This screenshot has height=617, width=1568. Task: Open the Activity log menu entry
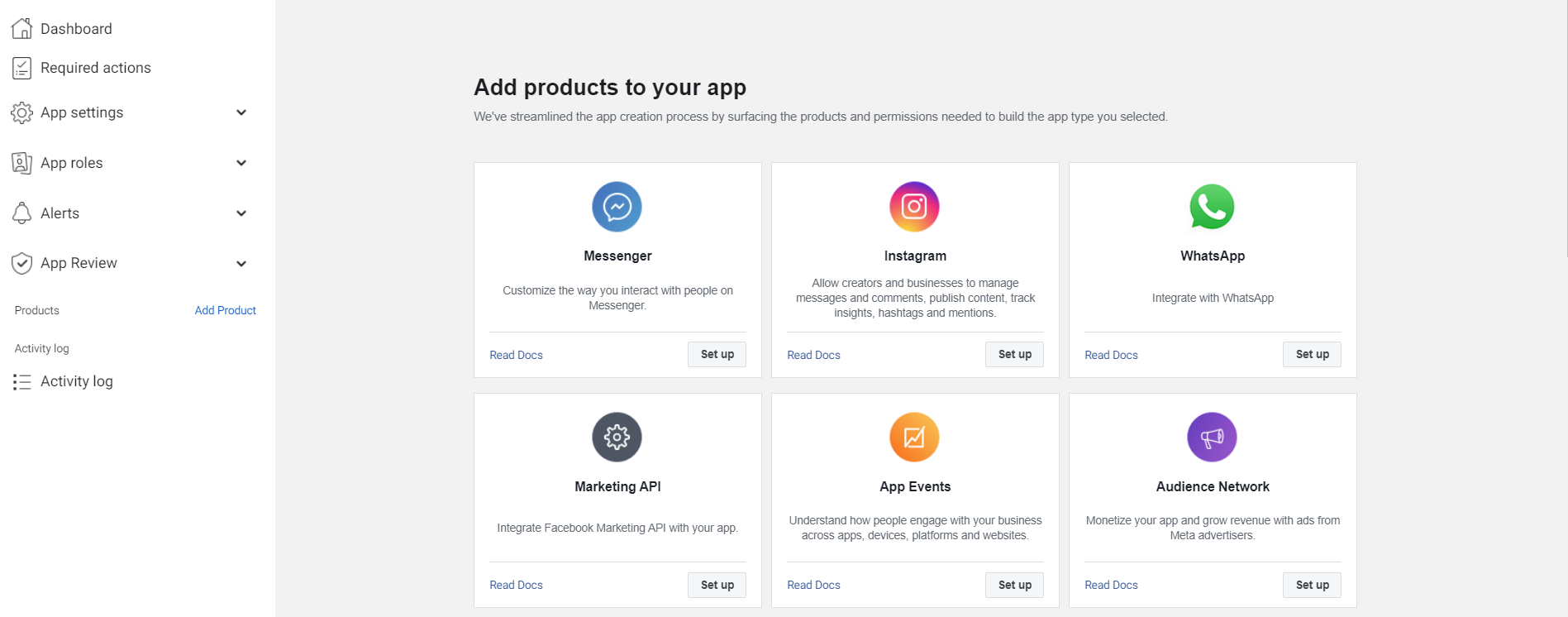[77, 381]
